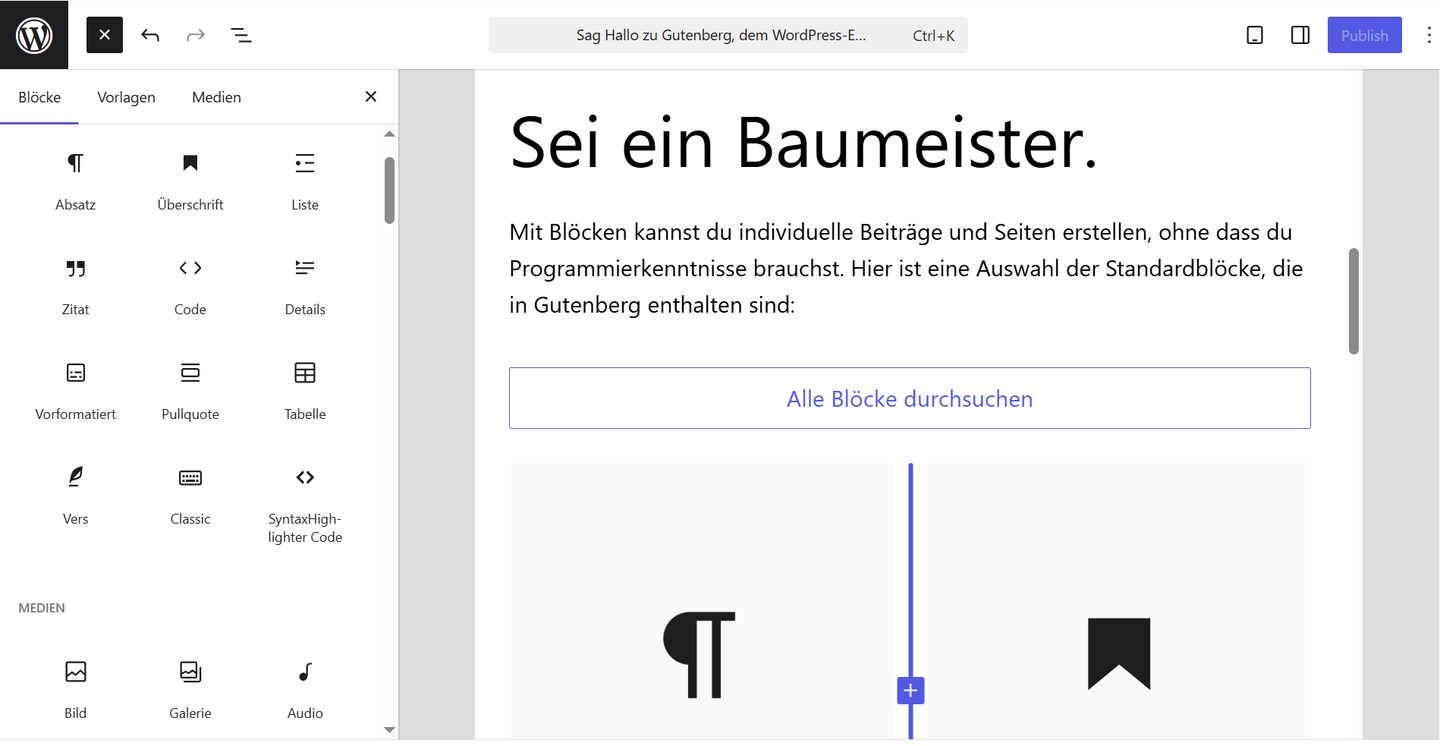Switch to the Vorlagen tab
This screenshot has height=746, width=1440.
click(126, 97)
